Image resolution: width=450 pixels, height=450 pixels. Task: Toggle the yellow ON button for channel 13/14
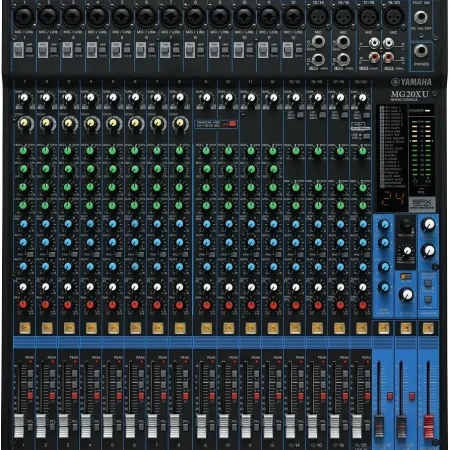(x=295, y=328)
